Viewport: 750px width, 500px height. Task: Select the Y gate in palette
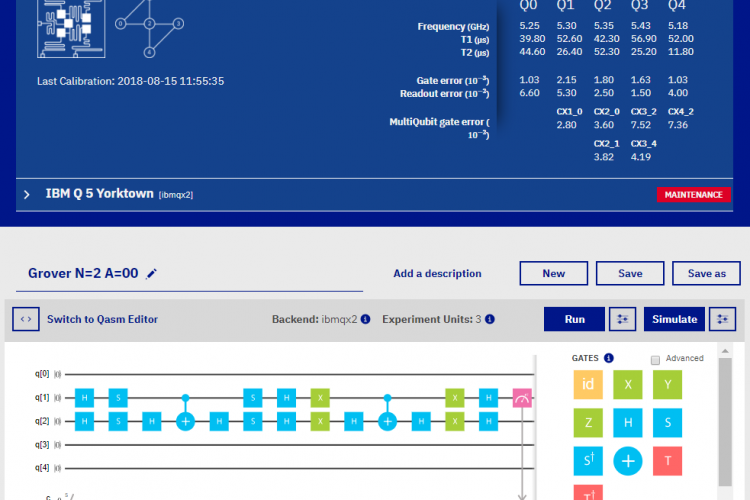(667, 384)
